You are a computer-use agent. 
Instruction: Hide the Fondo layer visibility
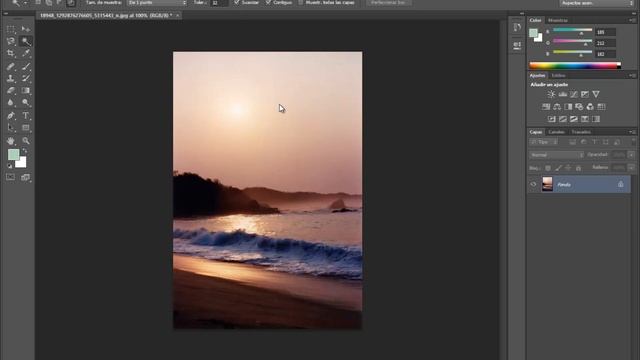(533, 184)
